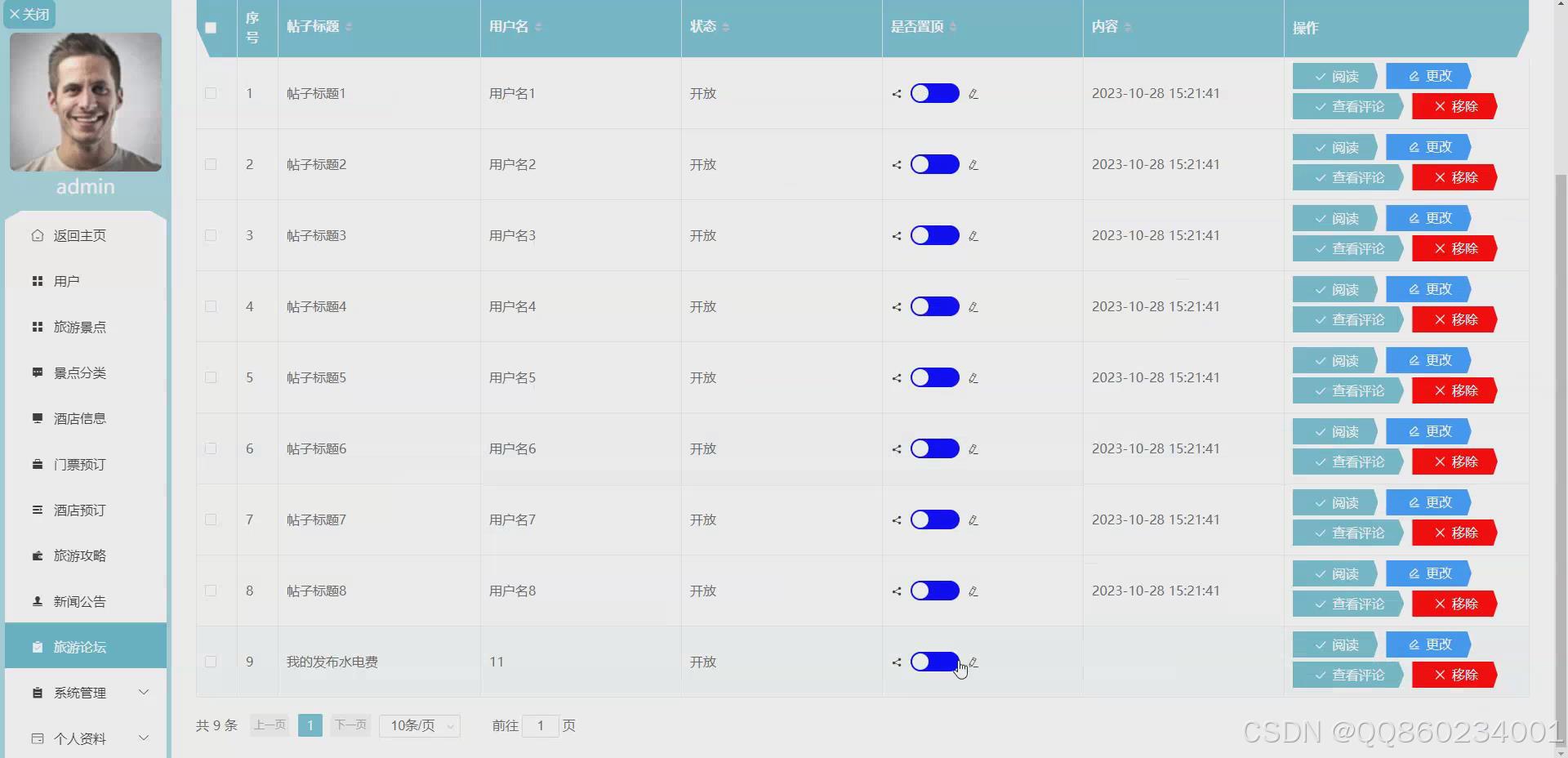Click the grid icon beside 用户
Viewport: 1568px width, 758px height.
(x=38, y=281)
